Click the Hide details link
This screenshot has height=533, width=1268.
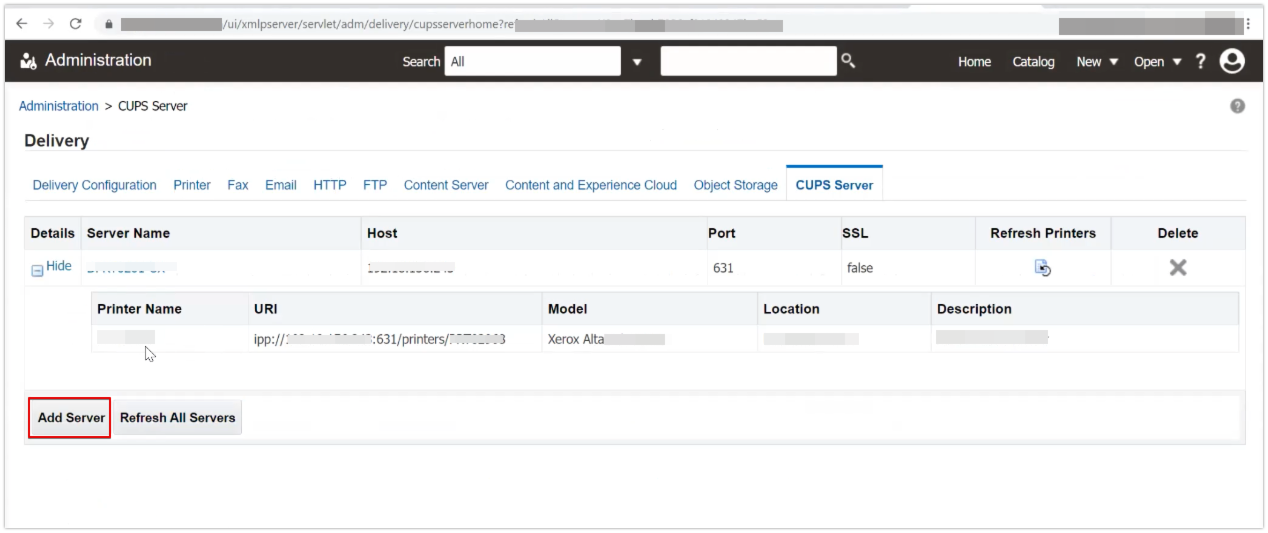pos(59,266)
